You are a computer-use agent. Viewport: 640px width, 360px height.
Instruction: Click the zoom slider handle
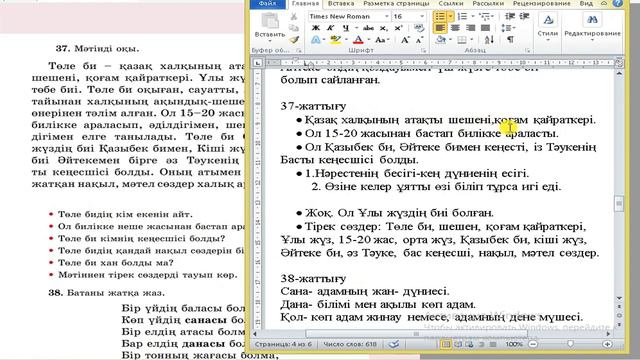570,344
